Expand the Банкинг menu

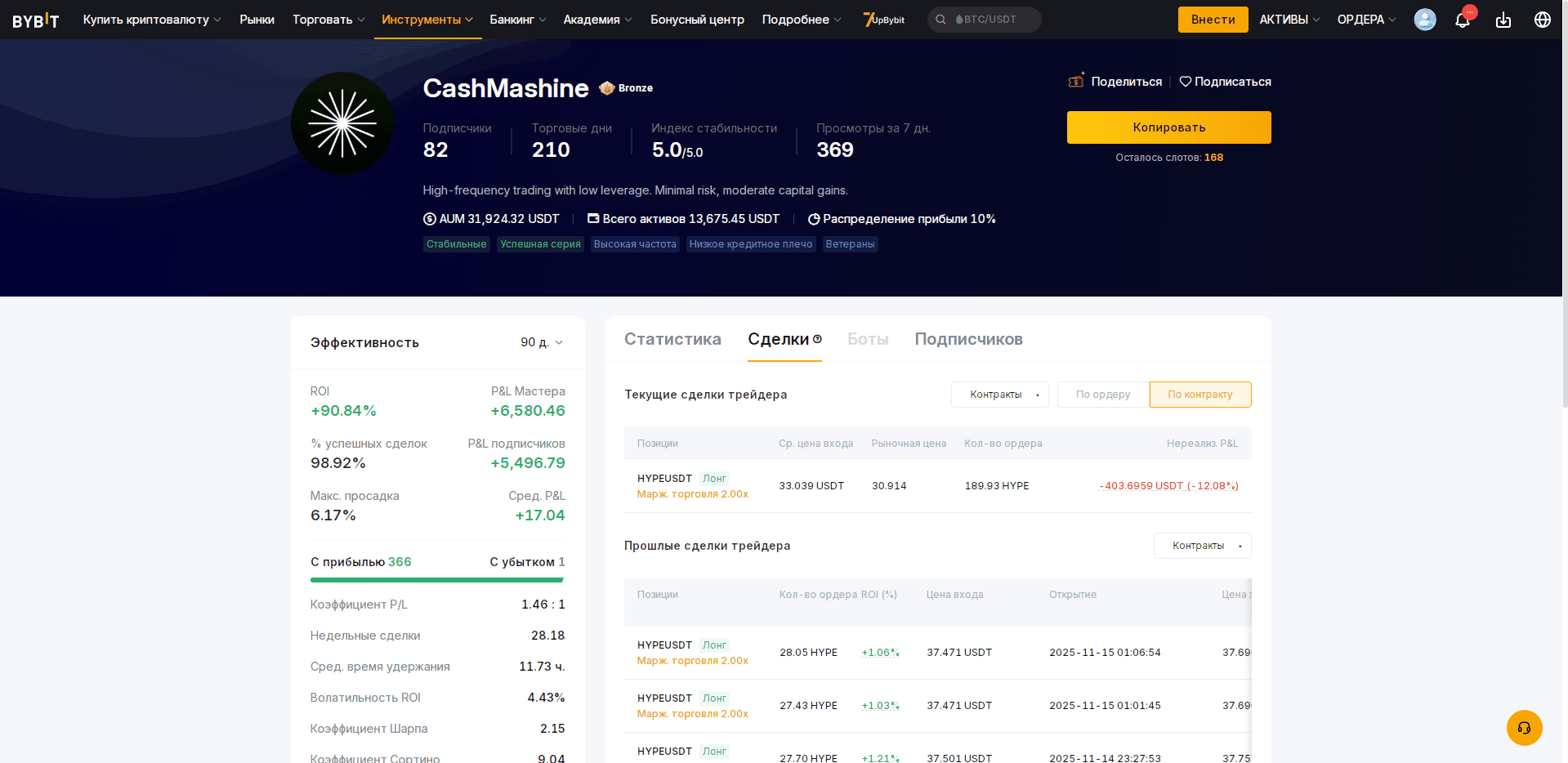click(518, 20)
